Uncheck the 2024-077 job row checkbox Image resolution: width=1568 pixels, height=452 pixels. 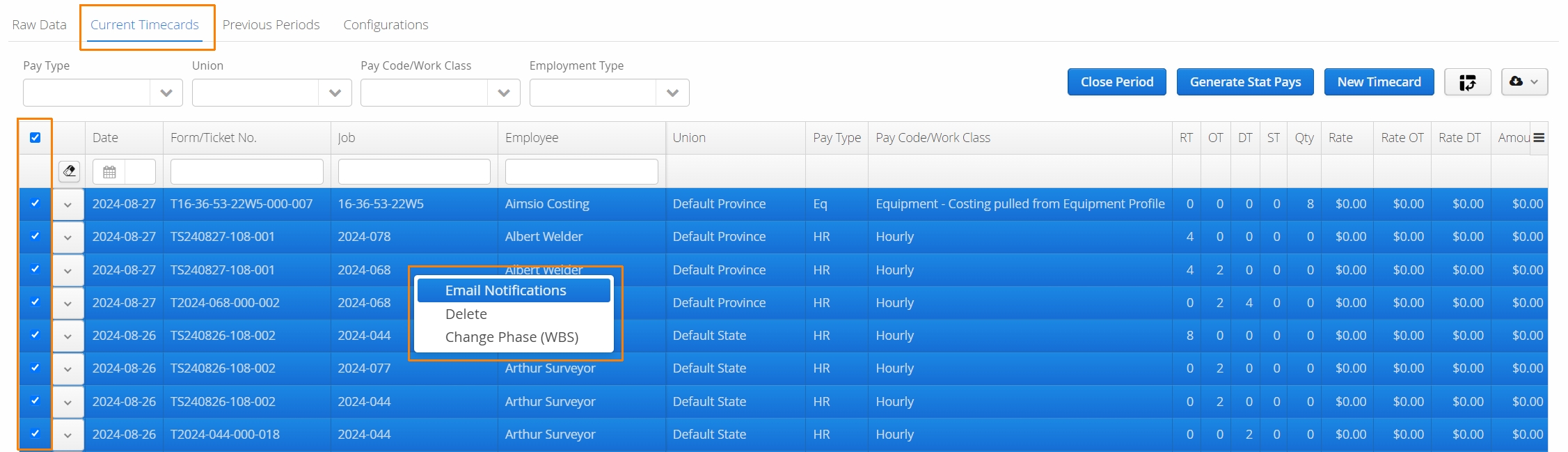point(35,368)
